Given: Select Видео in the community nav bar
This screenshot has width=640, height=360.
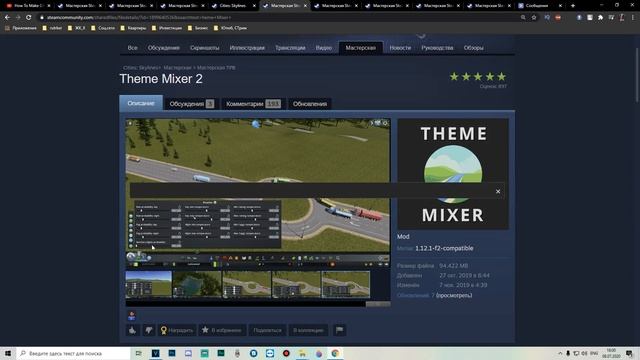Looking at the screenshot, I should point(324,48).
